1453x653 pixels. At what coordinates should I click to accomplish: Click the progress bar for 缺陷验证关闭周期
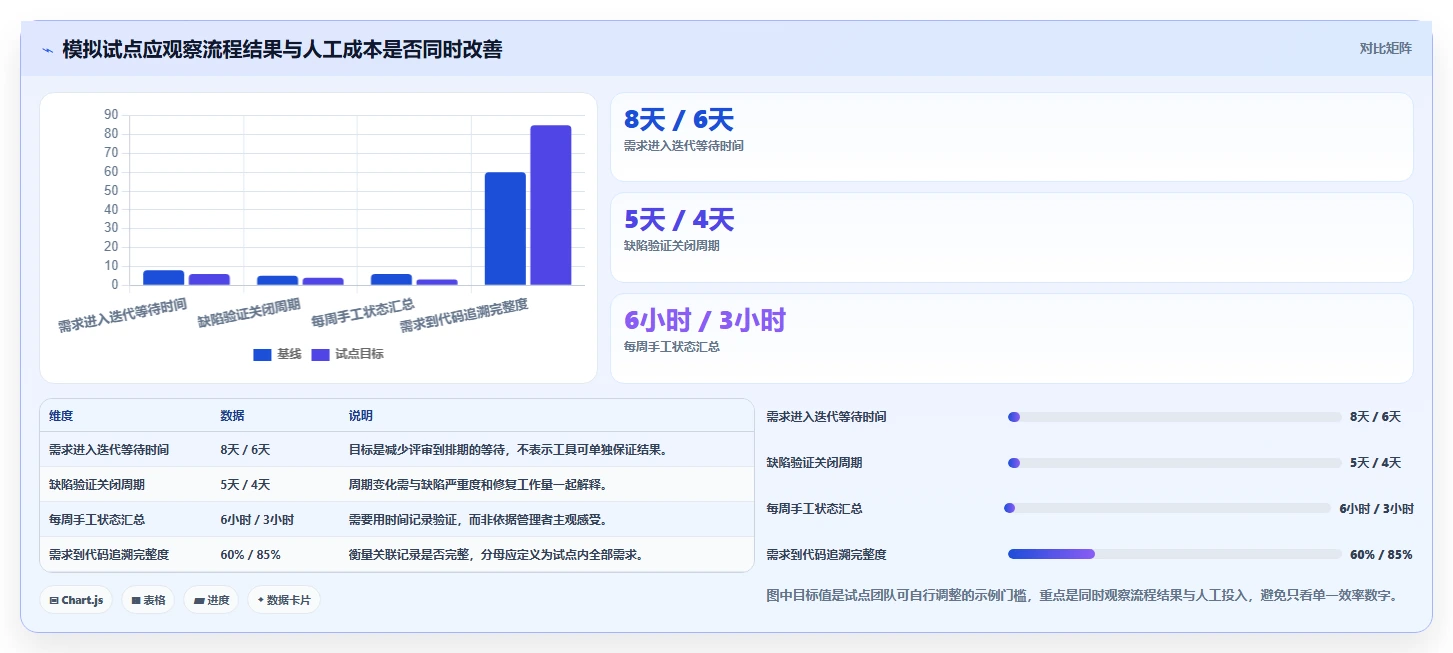[1174, 463]
